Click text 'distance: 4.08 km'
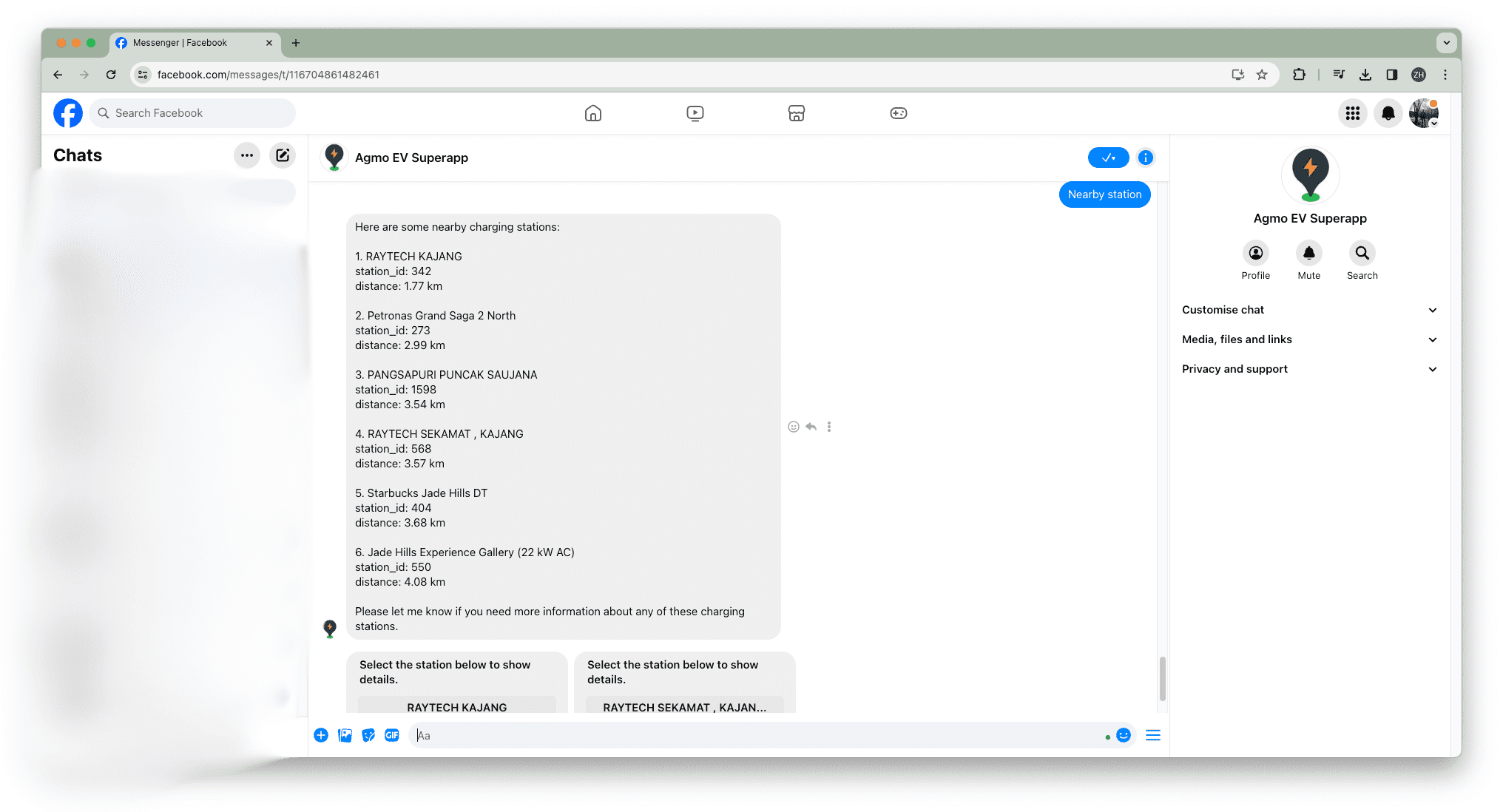The width and height of the screenshot is (1503, 812). click(x=400, y=582)
